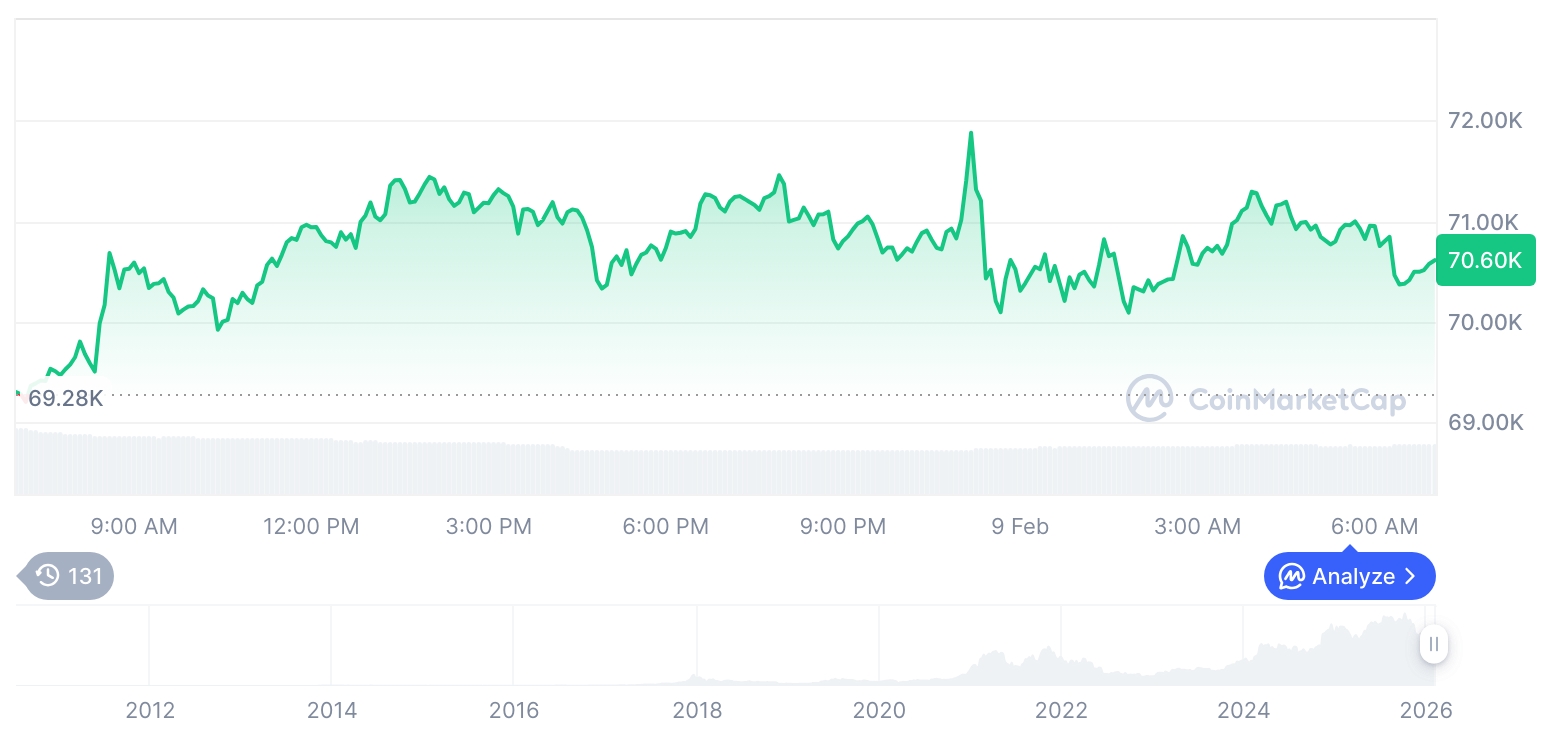Click the CoinMarketCap logo inside Analyze button
This screenshot has width=1566, height=732.
[1292, 576]
